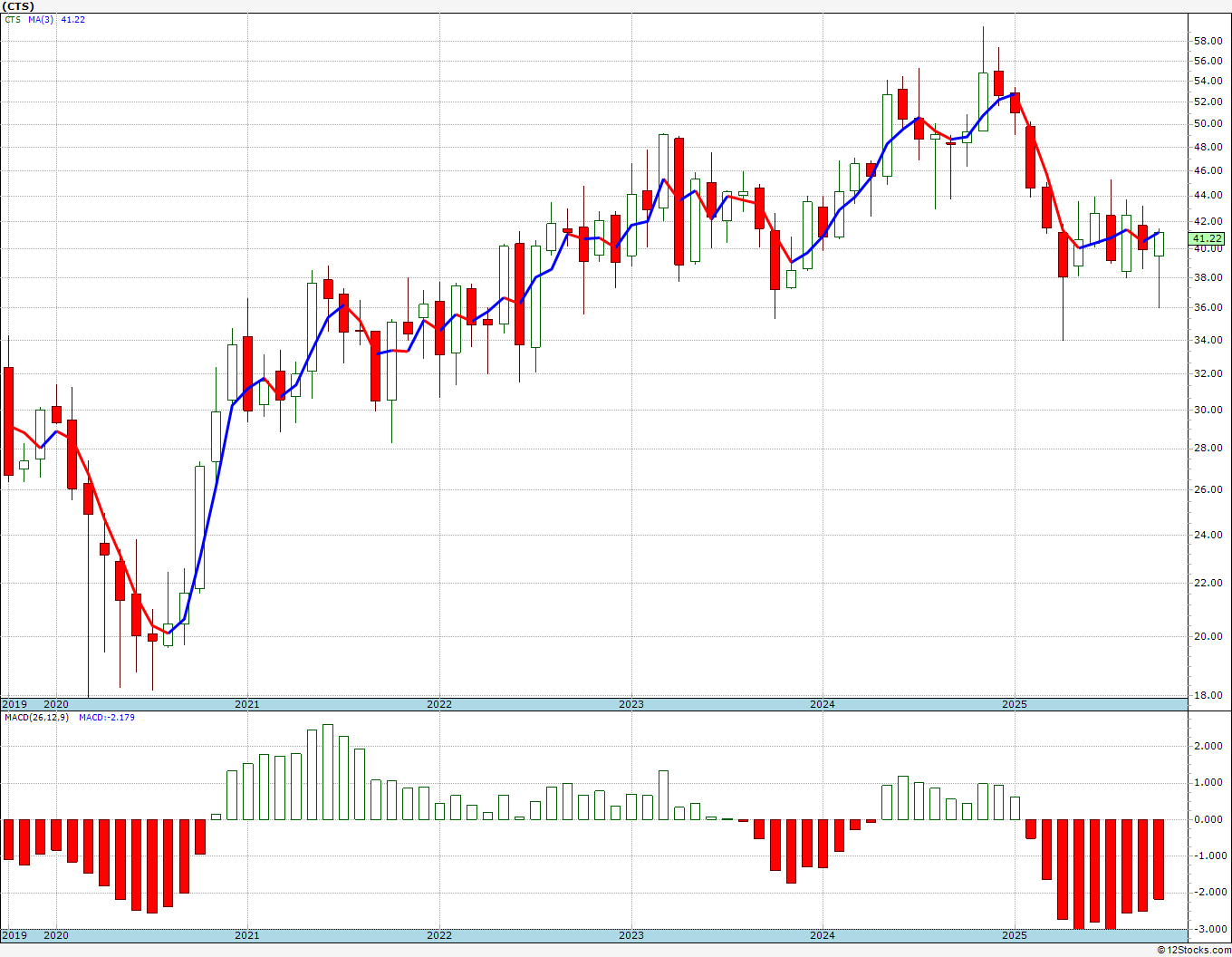Click the 36.00 price axis label
The height and width of the screenshot is (957, 1232).
pos(1209,308)
